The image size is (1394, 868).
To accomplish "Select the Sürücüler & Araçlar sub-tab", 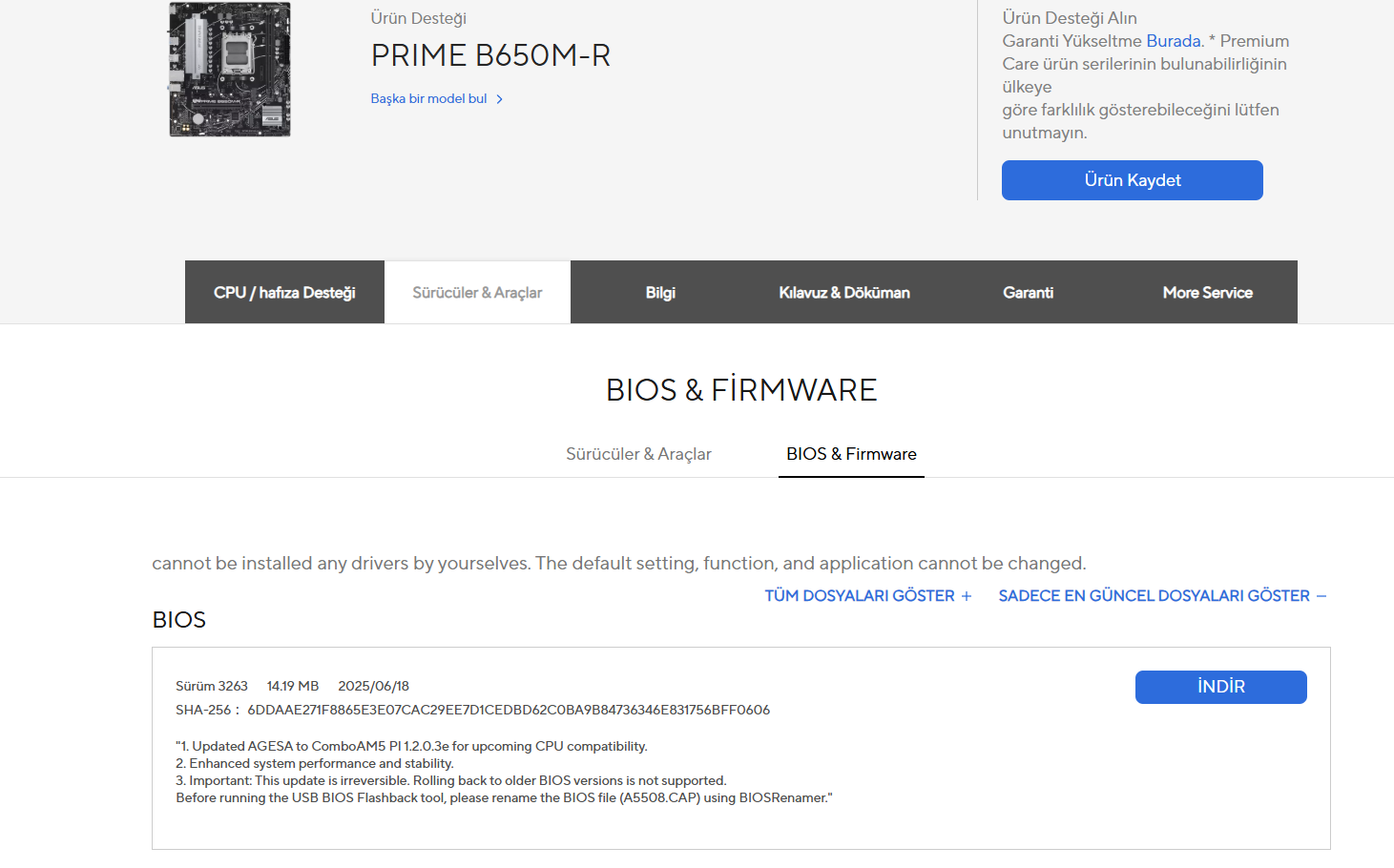I will (x=638, y=454).
